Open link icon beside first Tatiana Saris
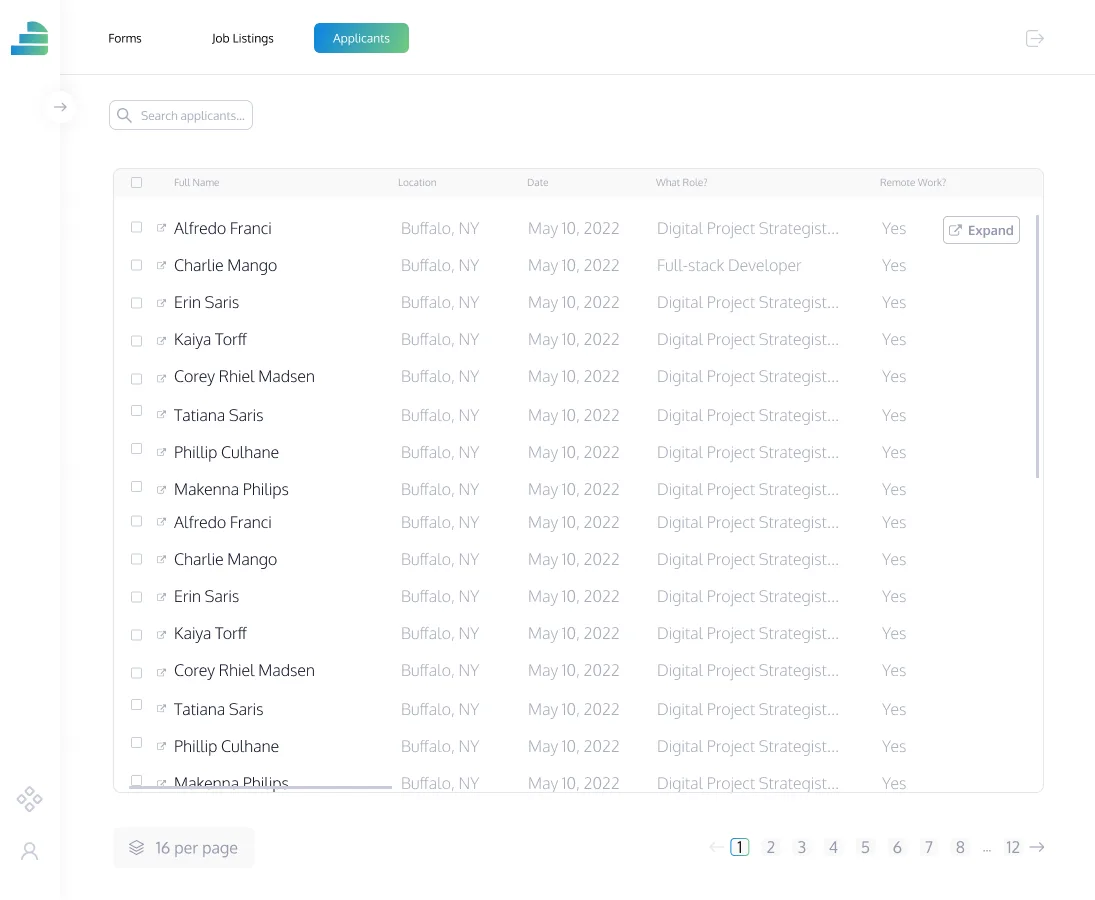 click(161, 414)
